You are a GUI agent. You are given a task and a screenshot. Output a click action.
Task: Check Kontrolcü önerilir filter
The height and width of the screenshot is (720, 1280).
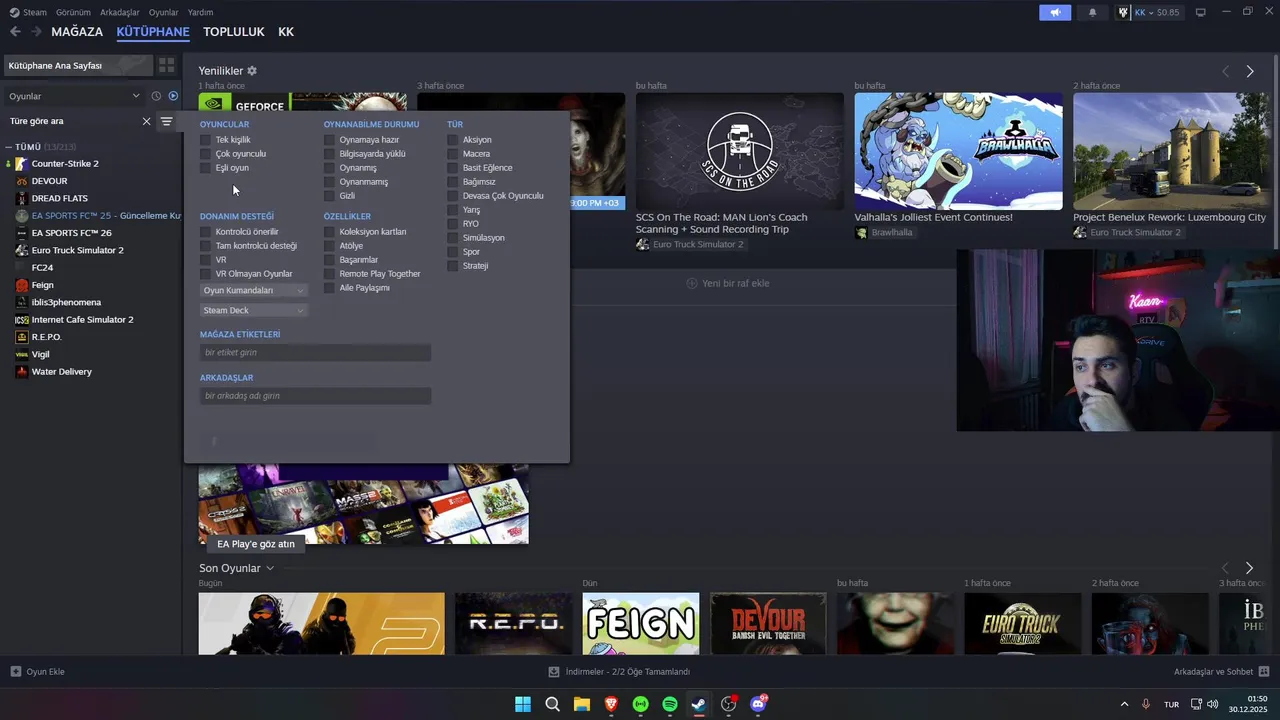[206, 232]
